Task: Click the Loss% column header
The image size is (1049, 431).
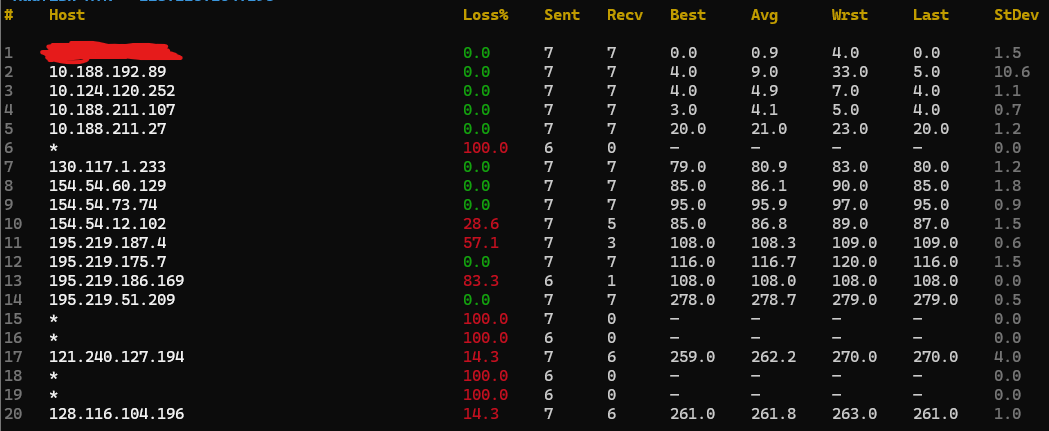Action: [485, 15]
